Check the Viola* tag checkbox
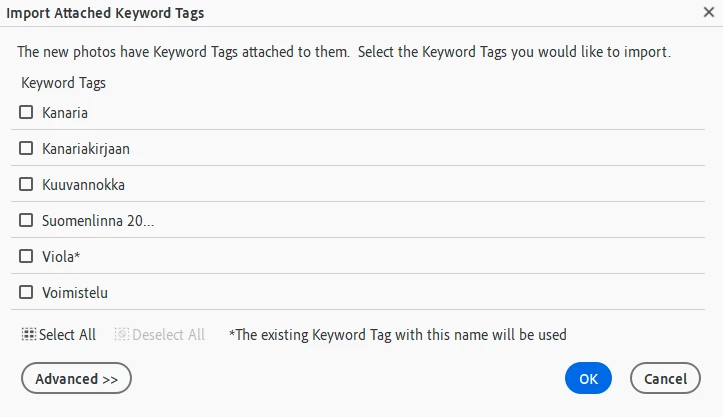This screenshot has width=723, height=417. click(27, 256)
